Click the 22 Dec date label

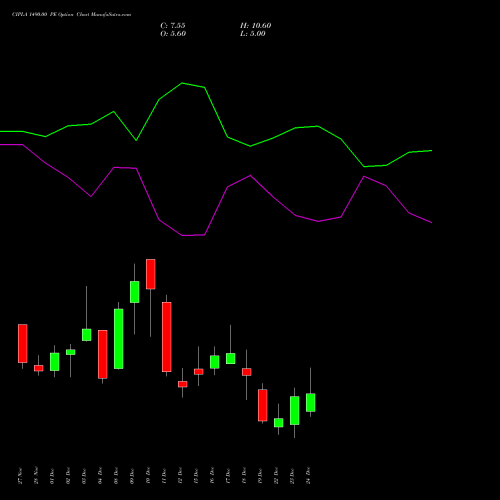coord(276,476)
